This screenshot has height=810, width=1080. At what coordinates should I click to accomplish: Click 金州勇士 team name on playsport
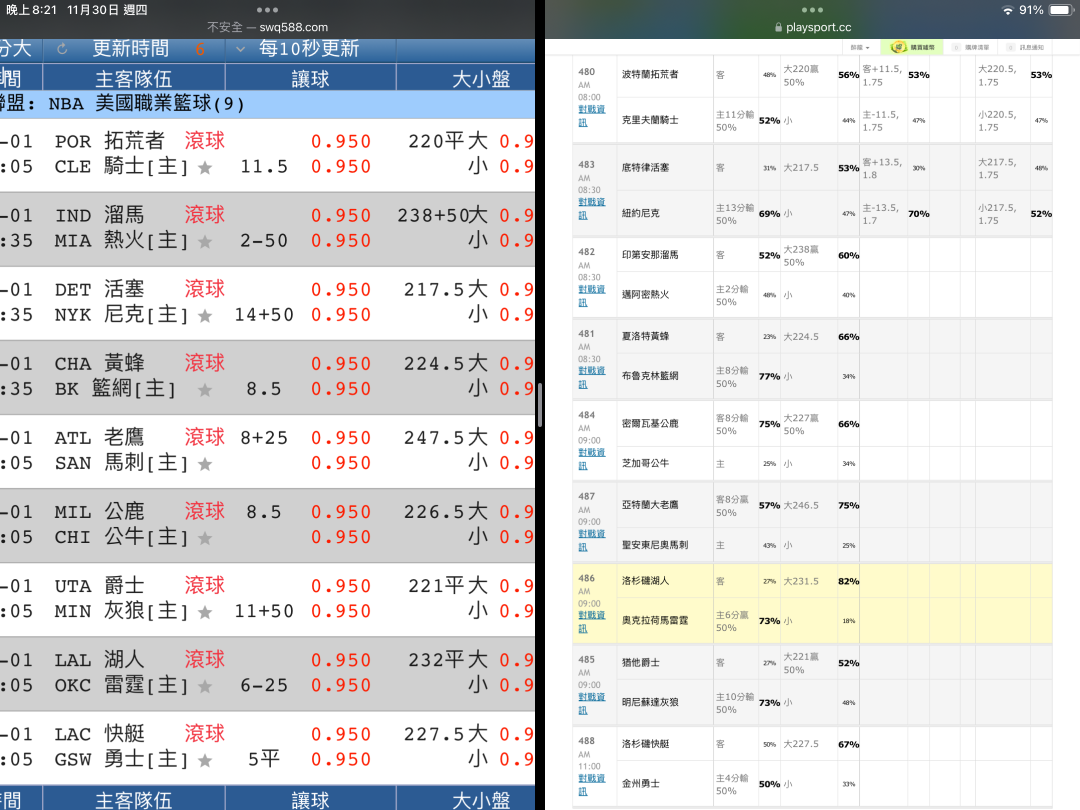point(641,784)
